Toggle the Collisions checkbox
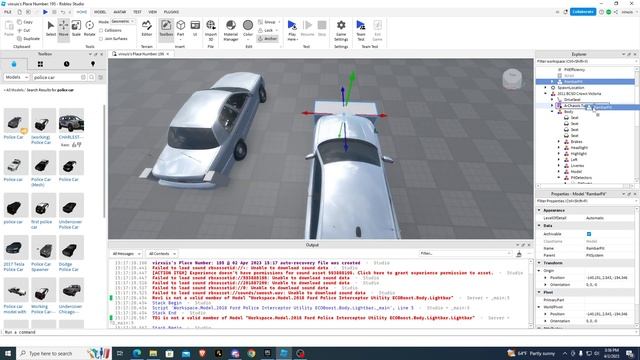 pyautogui.click(x=101, y=30)
